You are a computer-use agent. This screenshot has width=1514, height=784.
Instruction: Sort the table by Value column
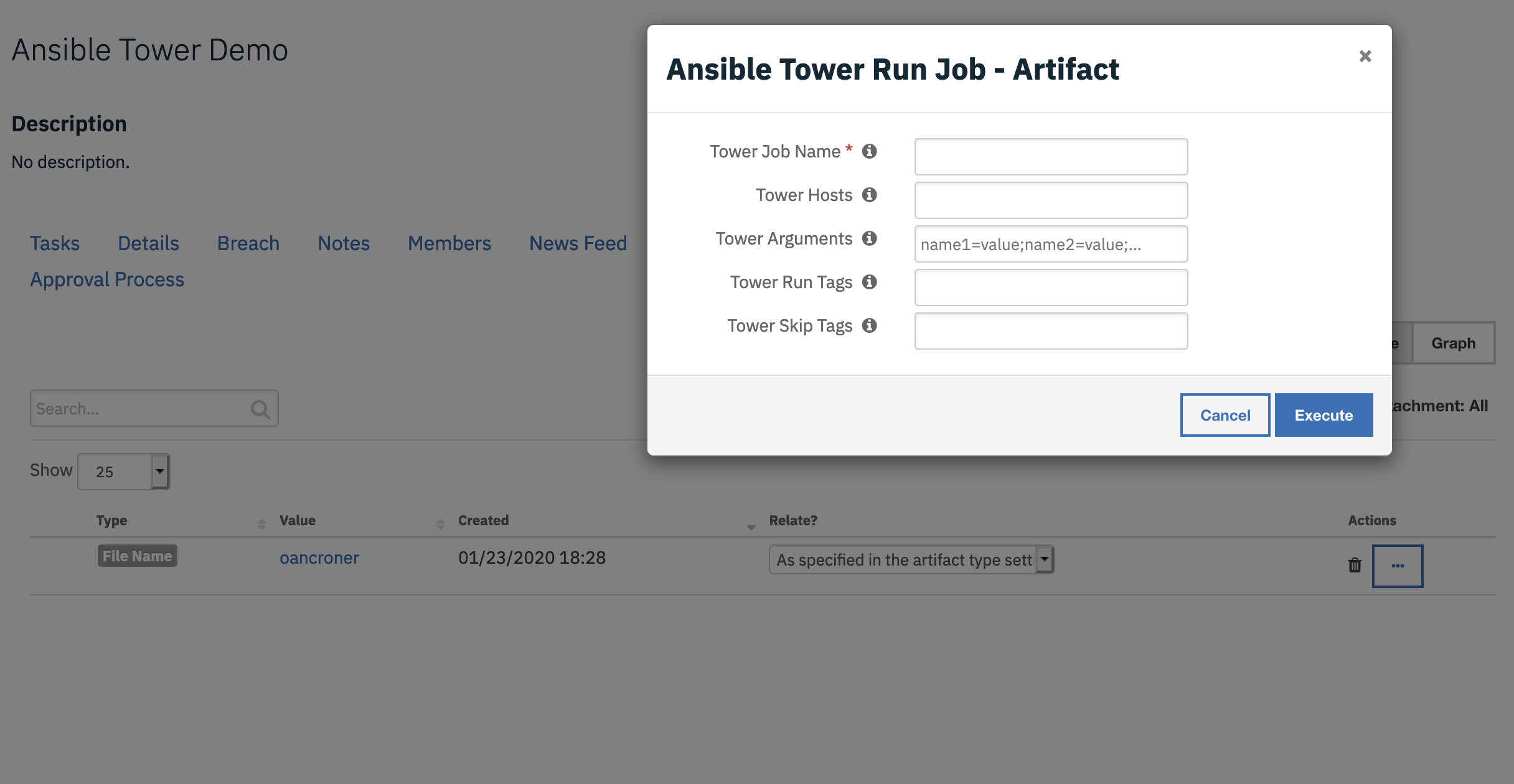click(x=298, y=520)
